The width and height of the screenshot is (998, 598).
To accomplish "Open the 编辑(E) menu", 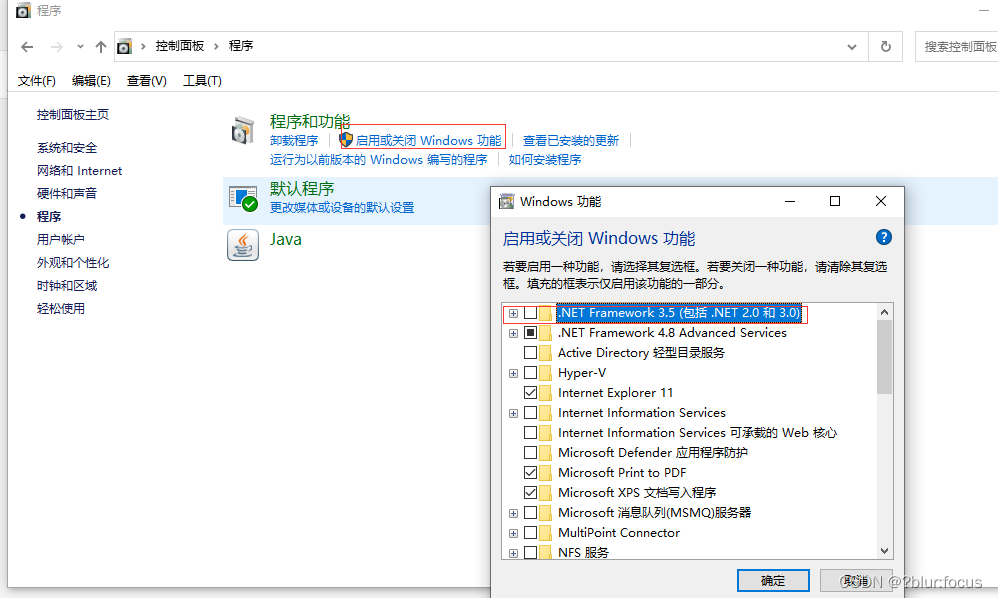I will (x=91, y=81).
